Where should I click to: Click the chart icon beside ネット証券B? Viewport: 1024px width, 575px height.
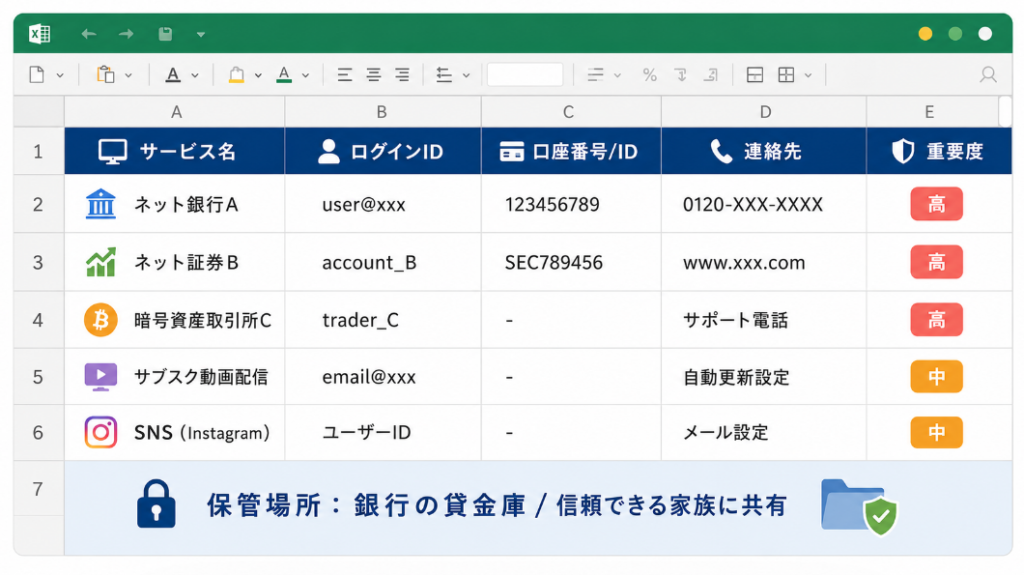[101, 262]
